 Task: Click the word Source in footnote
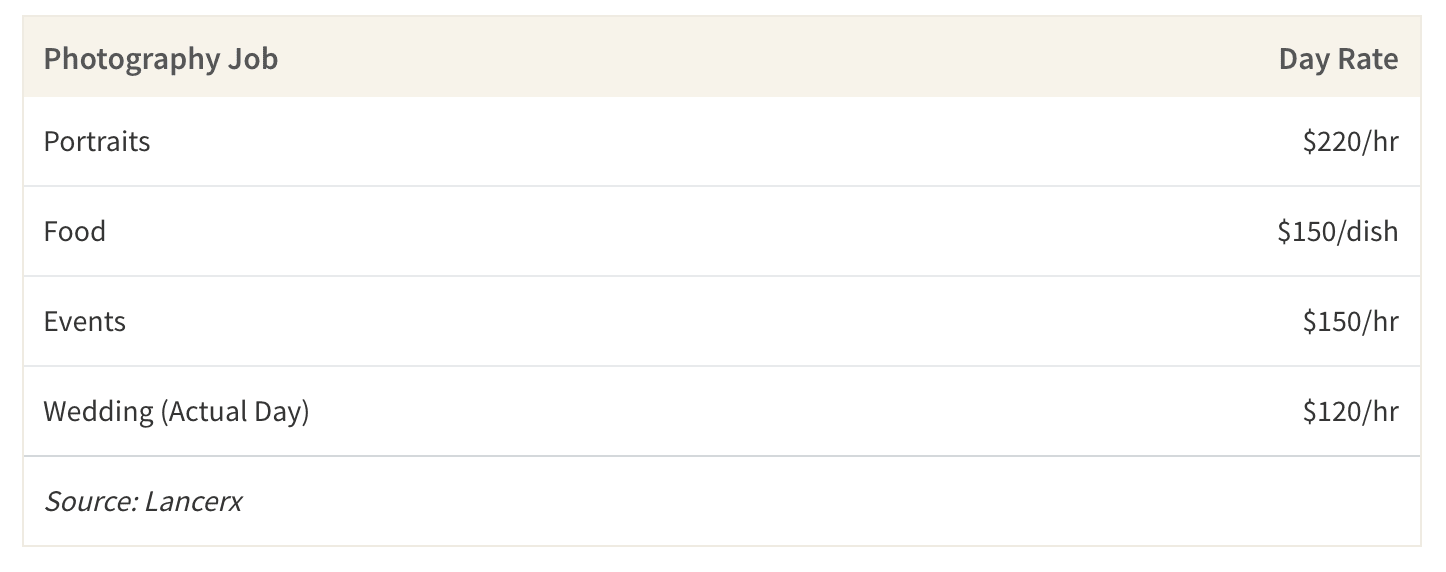[x=90, y=500]
